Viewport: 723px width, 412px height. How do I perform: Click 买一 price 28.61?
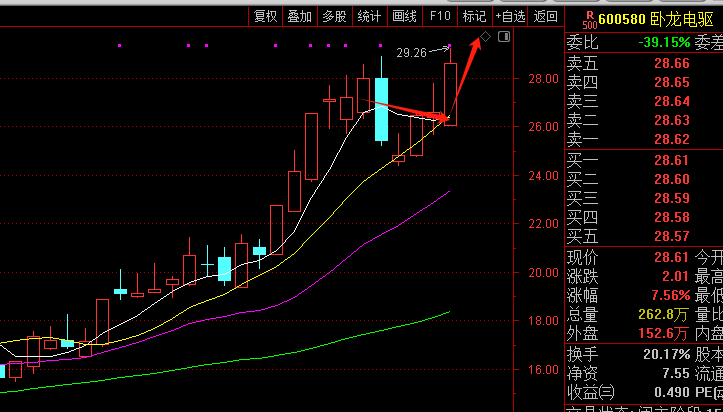pos(672,160)
